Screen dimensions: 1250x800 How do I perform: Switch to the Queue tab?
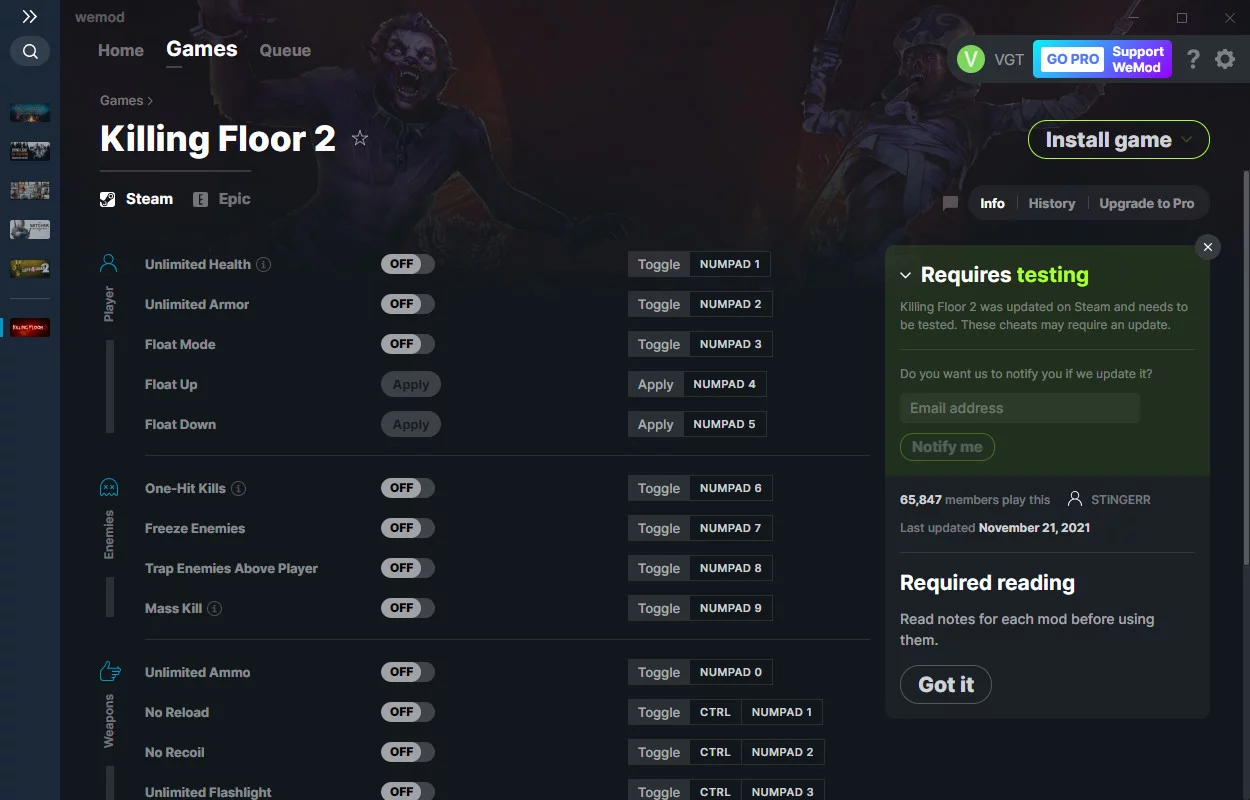(285, 50)
